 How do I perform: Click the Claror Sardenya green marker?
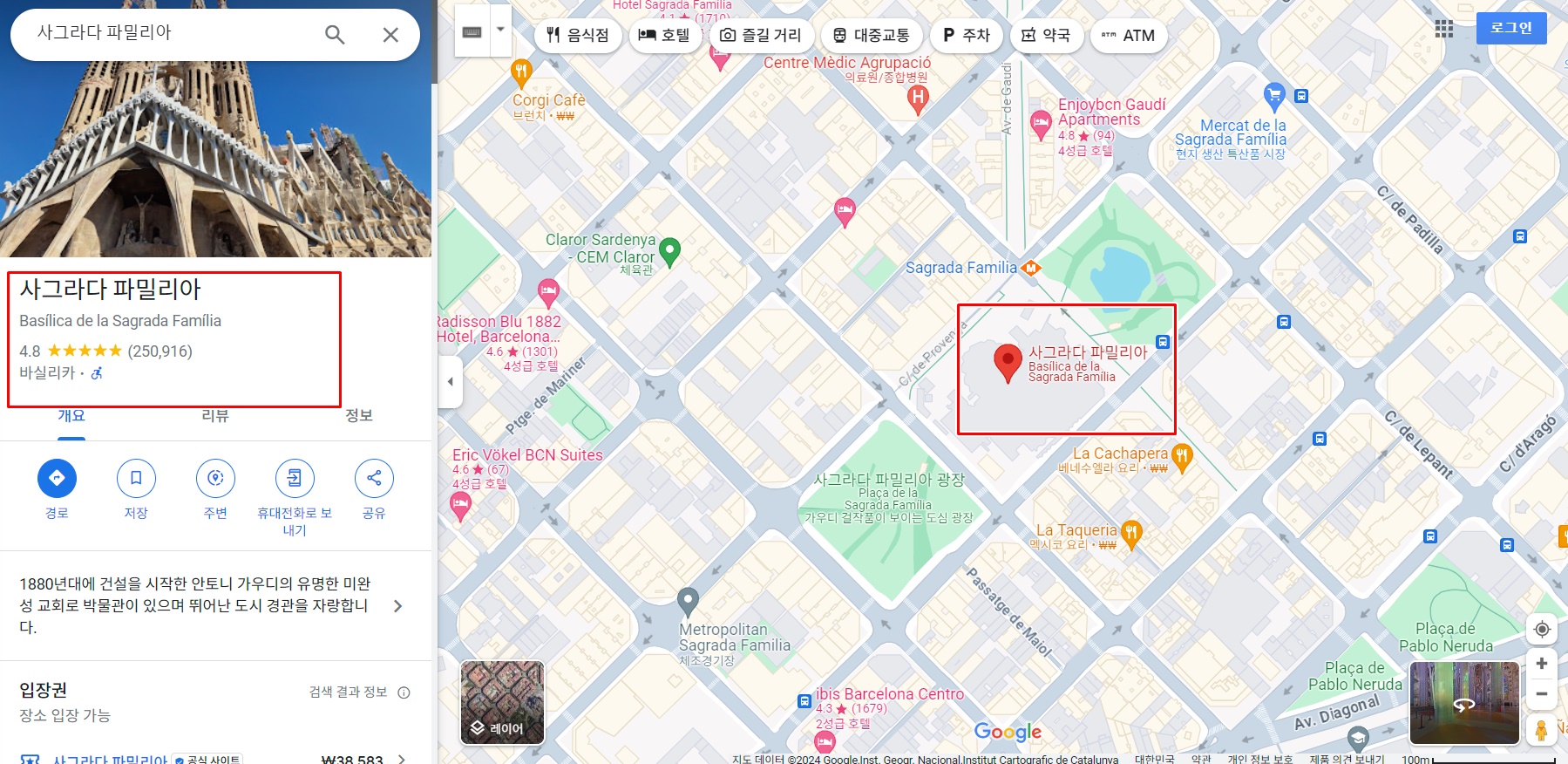coord(669,252)
